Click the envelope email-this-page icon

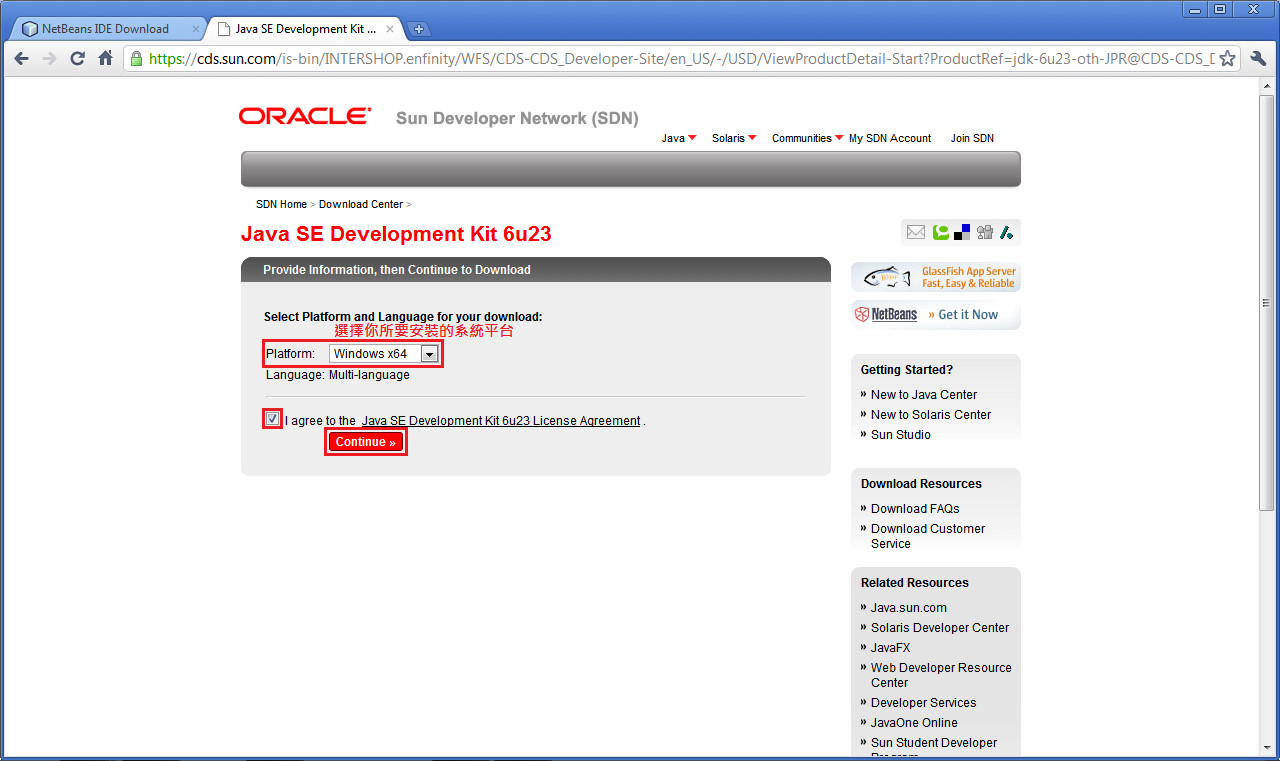click(x=915, y=232)
